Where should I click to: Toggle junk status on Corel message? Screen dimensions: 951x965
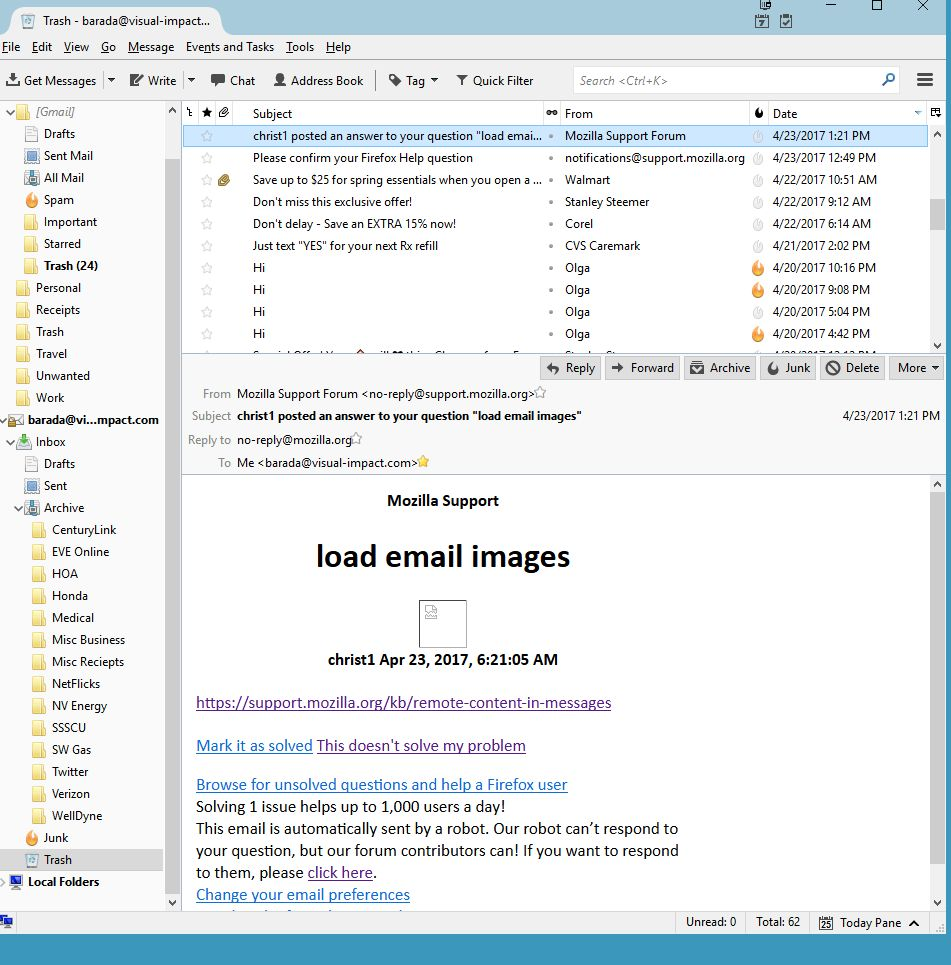click(757, 224)
